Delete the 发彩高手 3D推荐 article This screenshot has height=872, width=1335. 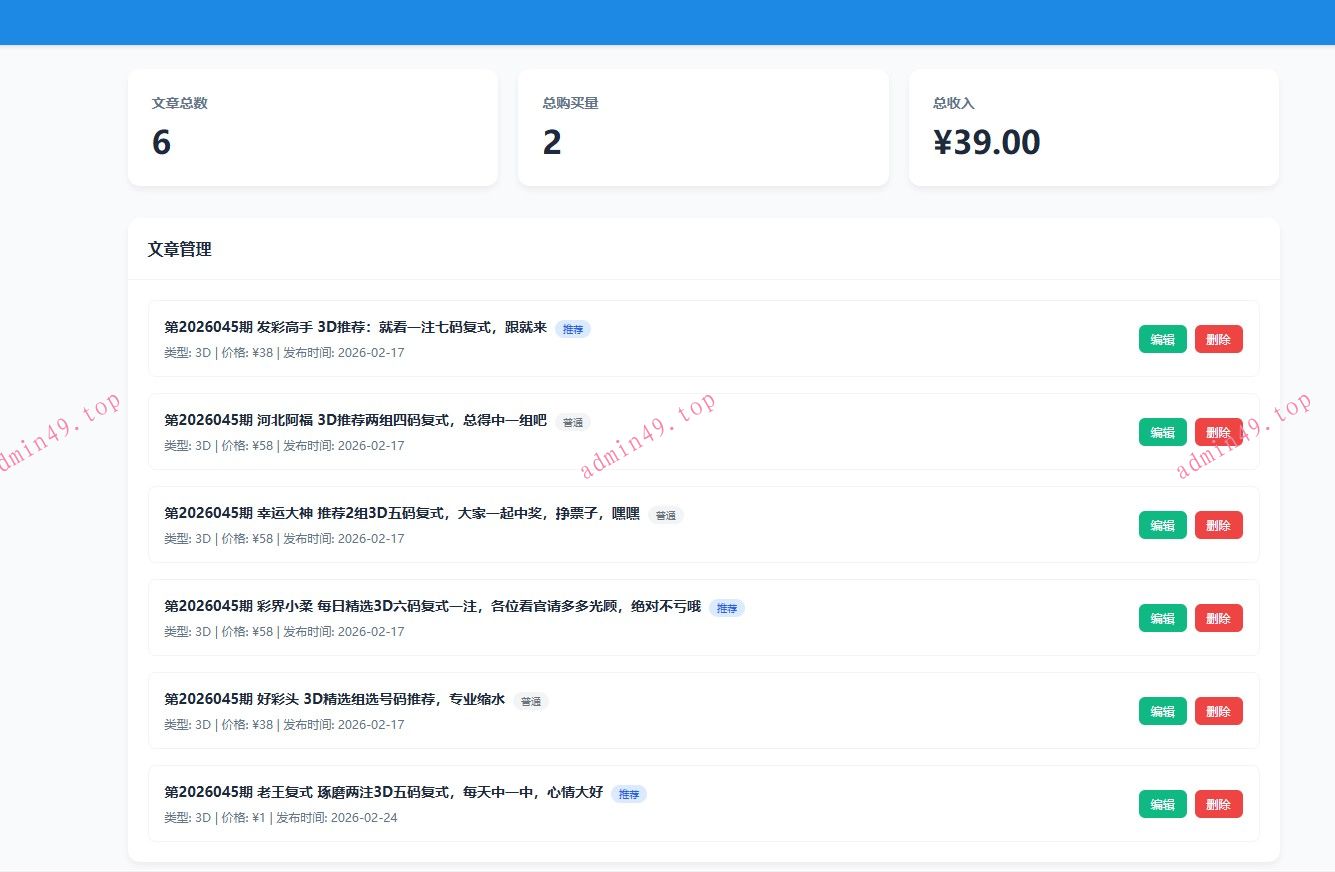point(1218,339)
